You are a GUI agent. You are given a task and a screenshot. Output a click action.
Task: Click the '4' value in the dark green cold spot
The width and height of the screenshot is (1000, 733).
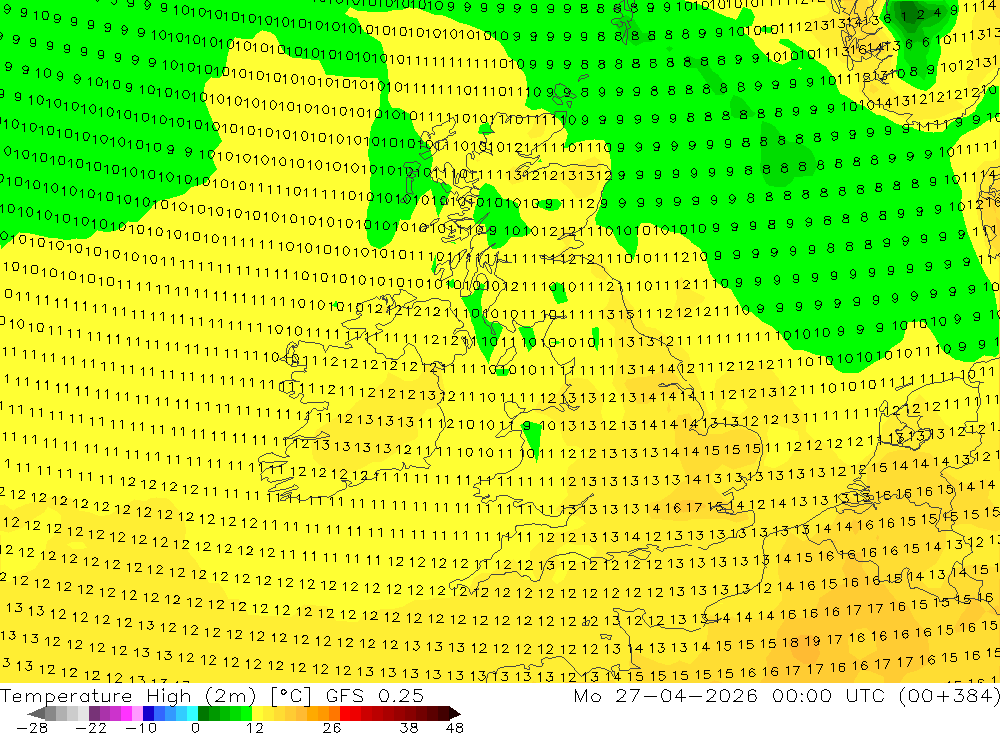tap(938, 13)
